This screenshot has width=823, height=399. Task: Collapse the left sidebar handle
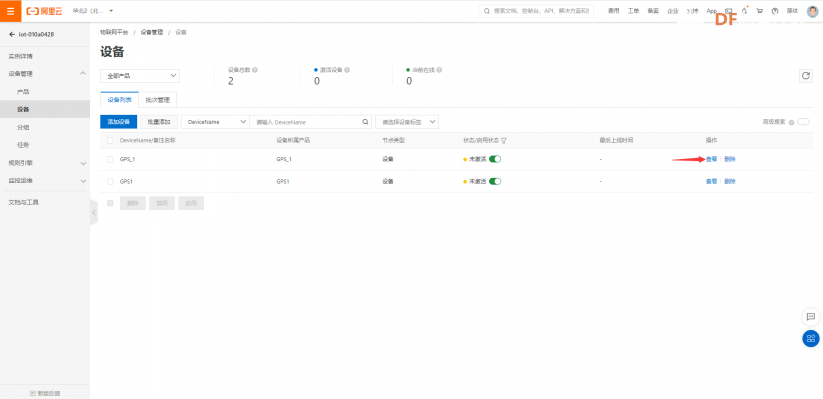(x=94, y=213)
